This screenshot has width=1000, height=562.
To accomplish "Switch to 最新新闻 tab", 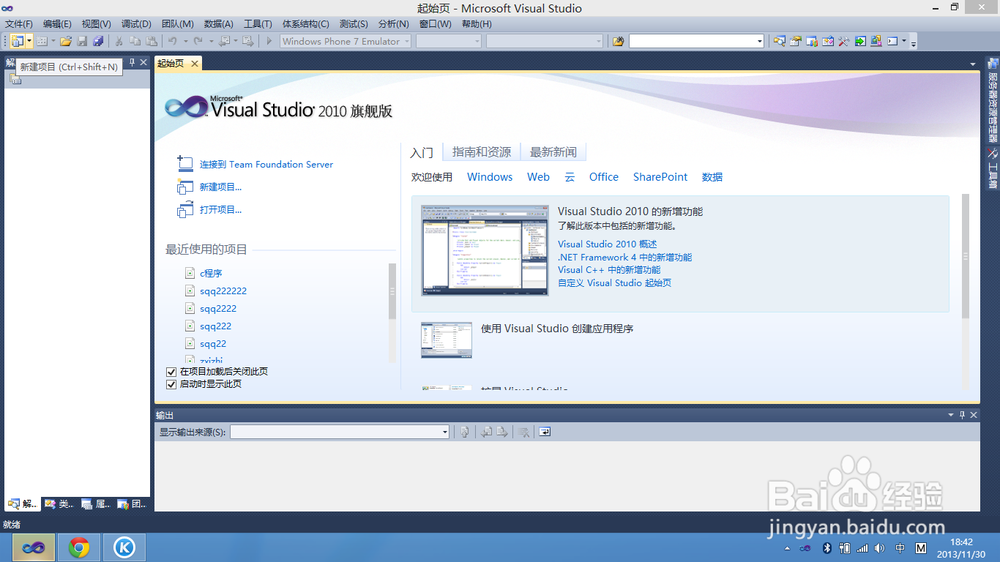I will pos(553,152).
